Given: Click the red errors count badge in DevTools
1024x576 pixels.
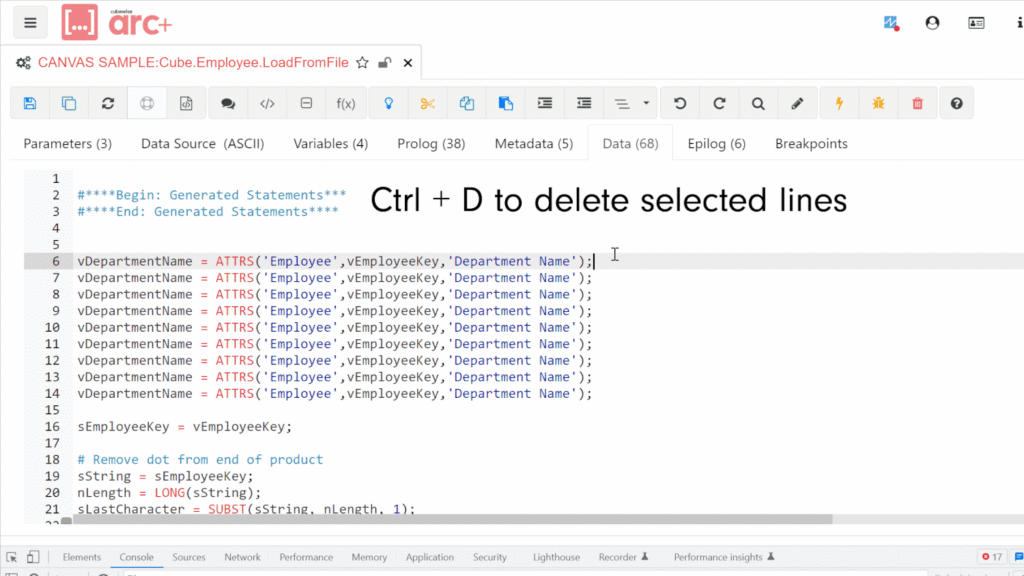Looking at the screenshot, I should (990, 557).
